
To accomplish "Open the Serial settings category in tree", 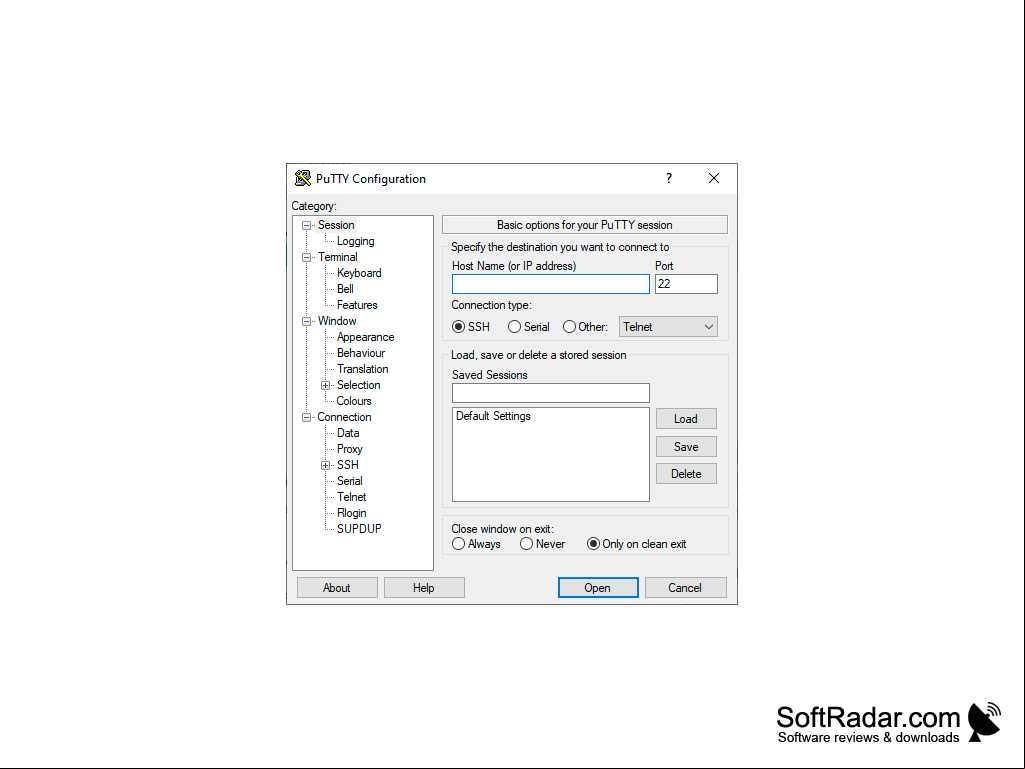I will pyautogui.click(x=350, y=481).
